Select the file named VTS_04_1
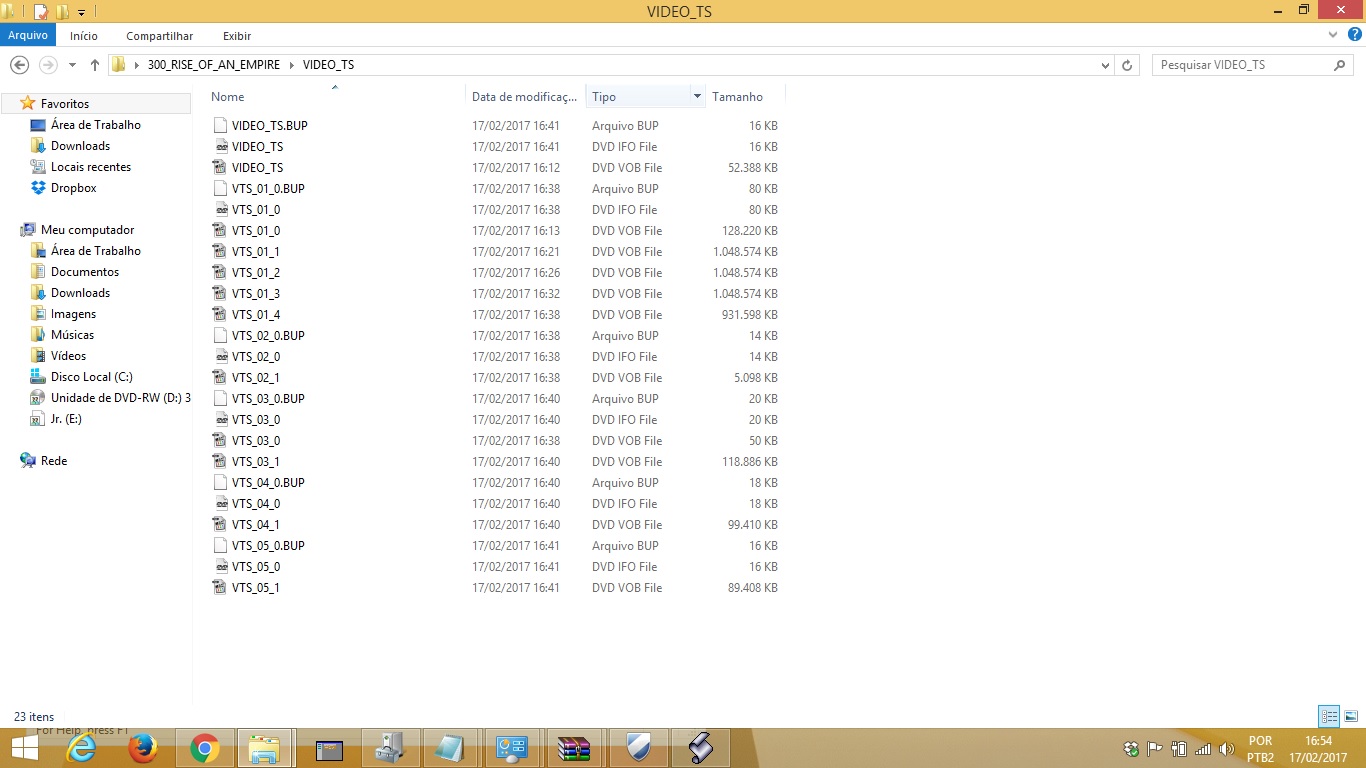The width and height of the screenshot is (1366, 768). pos(256,525)
